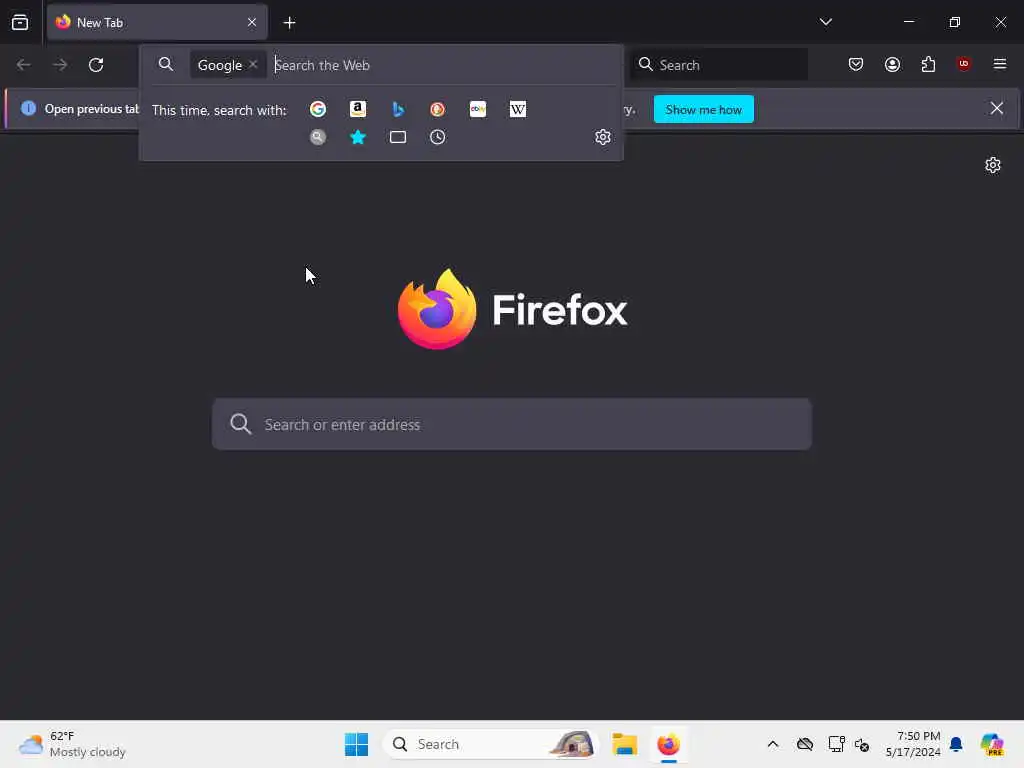Open File Explorer from the taskbar
This screenshot has height=768, width=1024.
[x=624, y=744]
